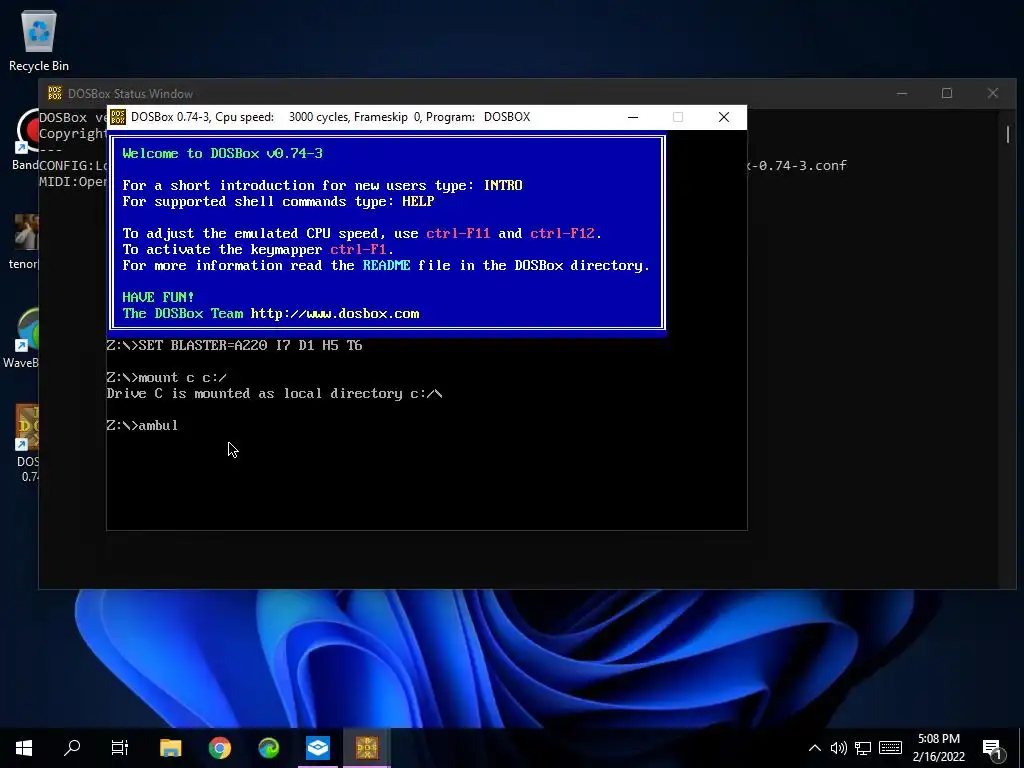Launch Microsoft Edge from the taskbar

pyautogui.click(x=268, y=748)
